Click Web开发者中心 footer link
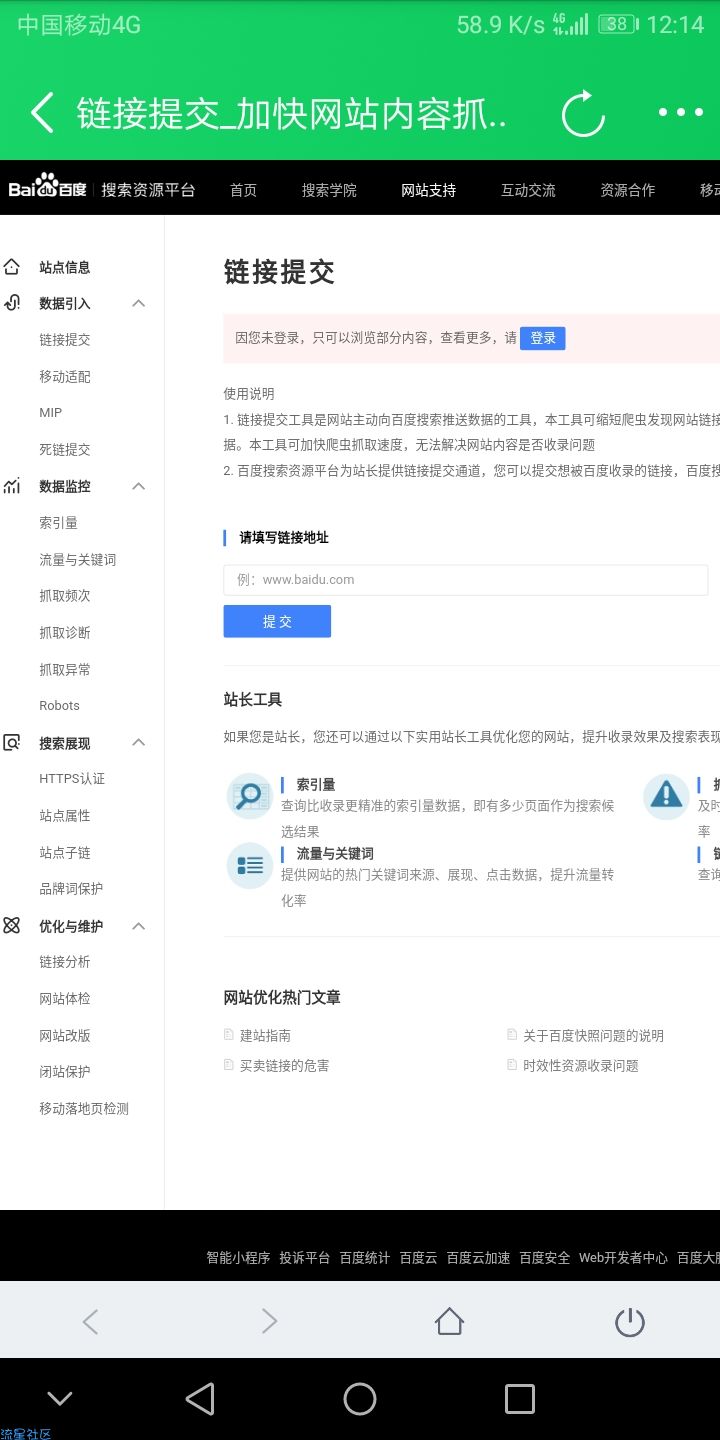Viewport: 720px width, 1440px height. tap(623, 1258)
